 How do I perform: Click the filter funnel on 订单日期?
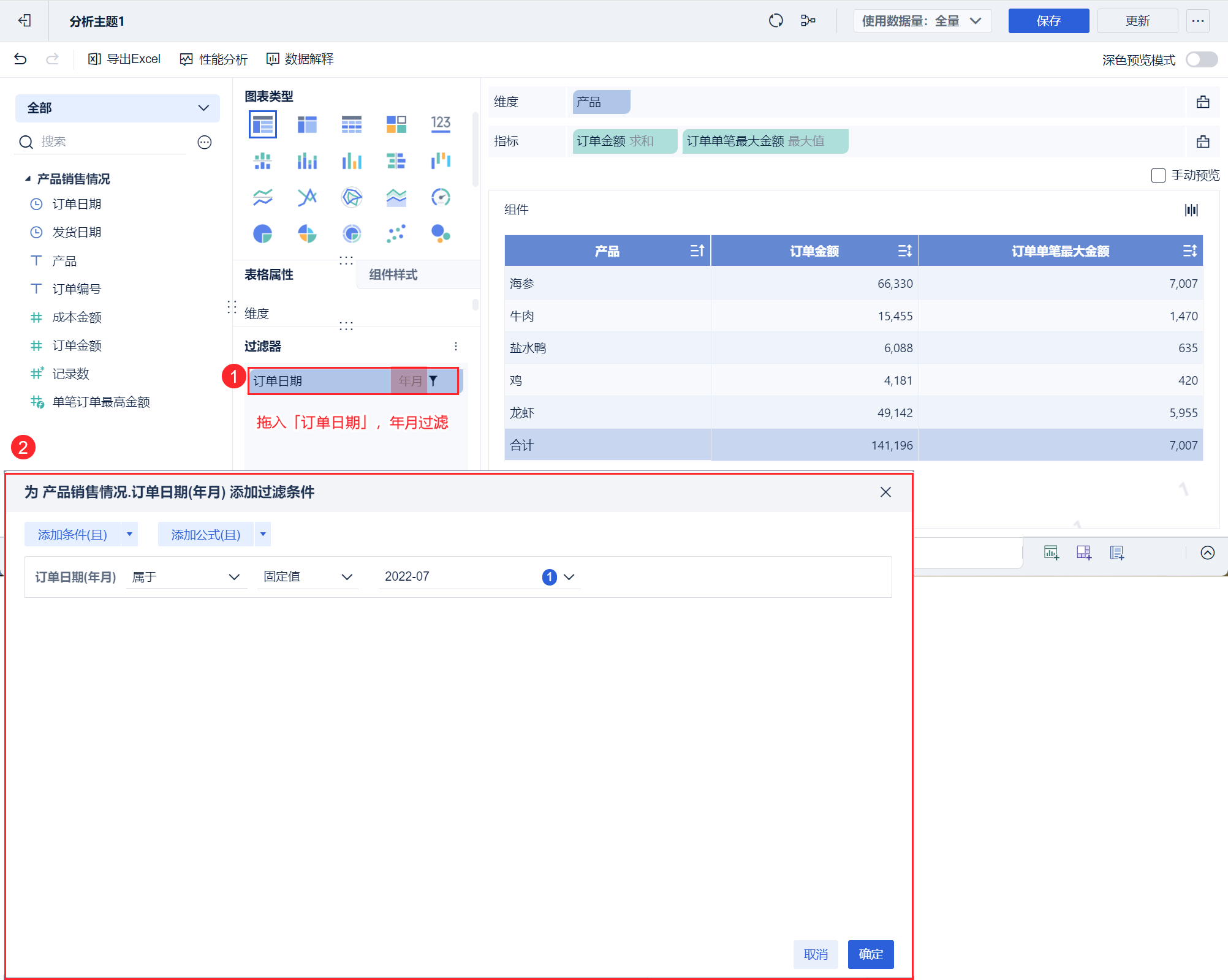click(x=433, y=381)
